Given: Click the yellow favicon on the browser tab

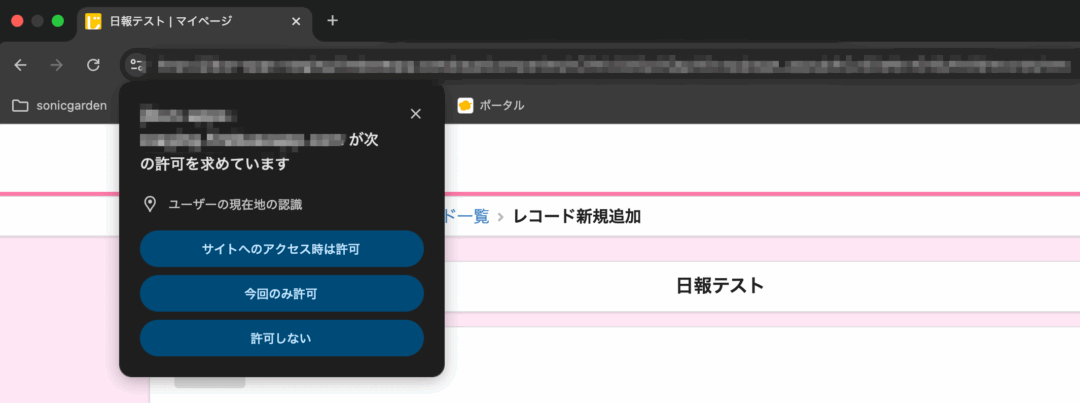Looking at the screenshot, I should (94, 21).
